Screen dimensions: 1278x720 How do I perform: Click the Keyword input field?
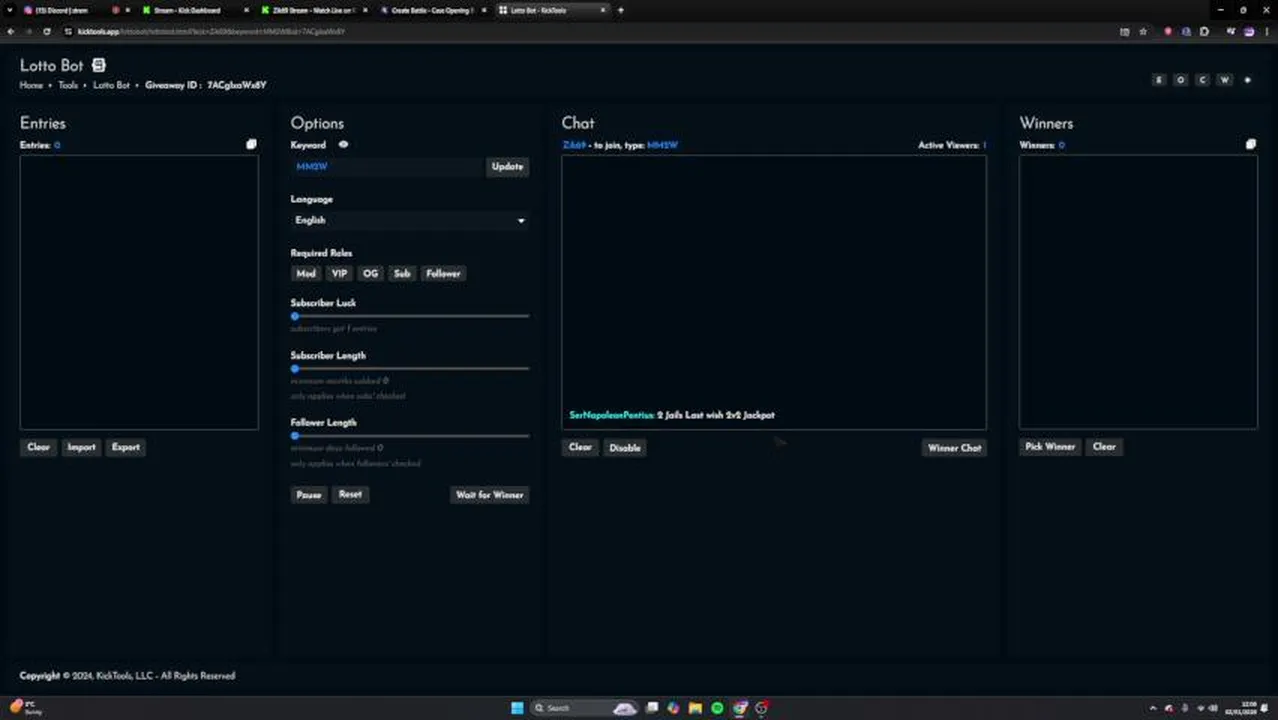387,167
